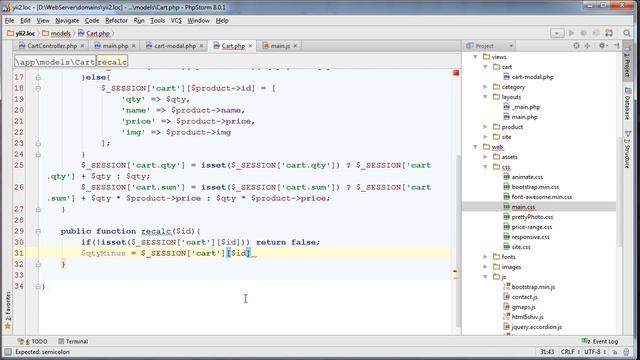The image size is (640, 360).
Task: Close the main.php editor tab
Action: tap(133, 46)
